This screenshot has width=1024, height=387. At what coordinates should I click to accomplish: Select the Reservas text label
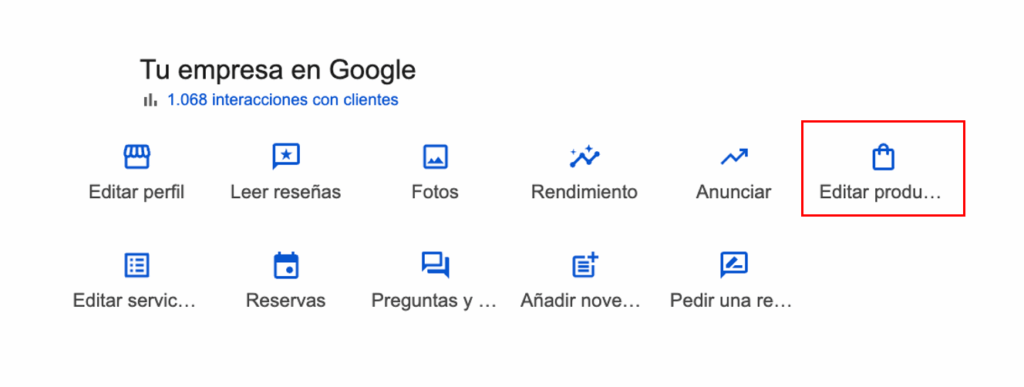[x=285, y=301]
